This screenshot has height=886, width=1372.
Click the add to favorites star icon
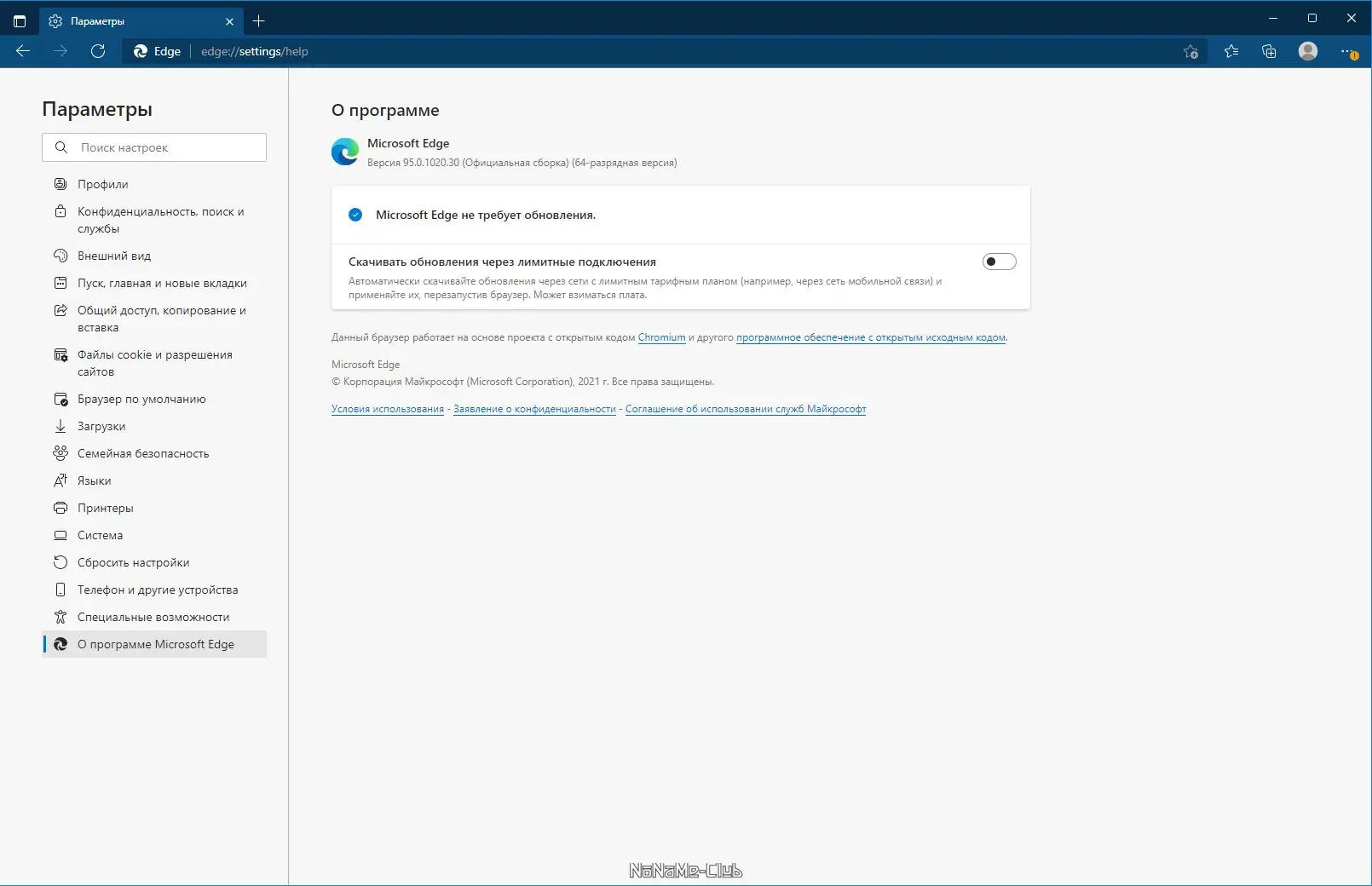(1190, 52)
